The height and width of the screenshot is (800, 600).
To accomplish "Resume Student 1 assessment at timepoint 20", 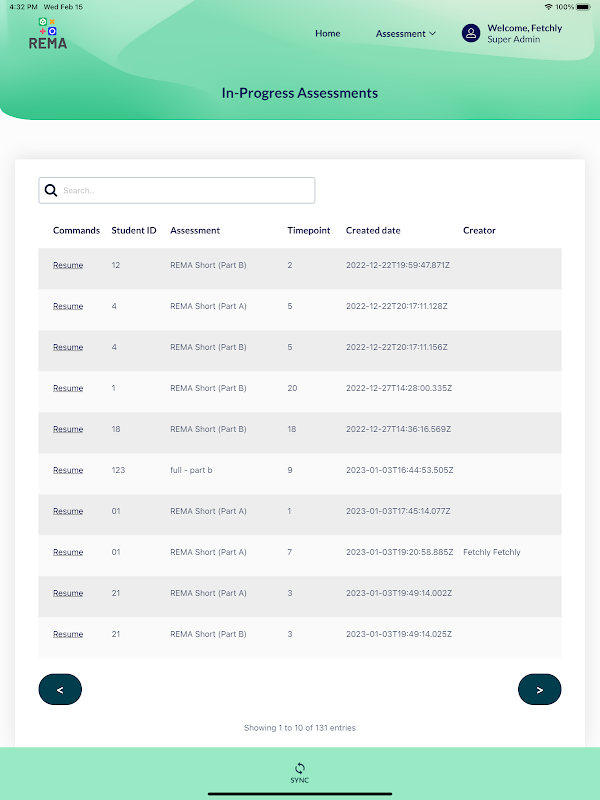I will 68,388.
